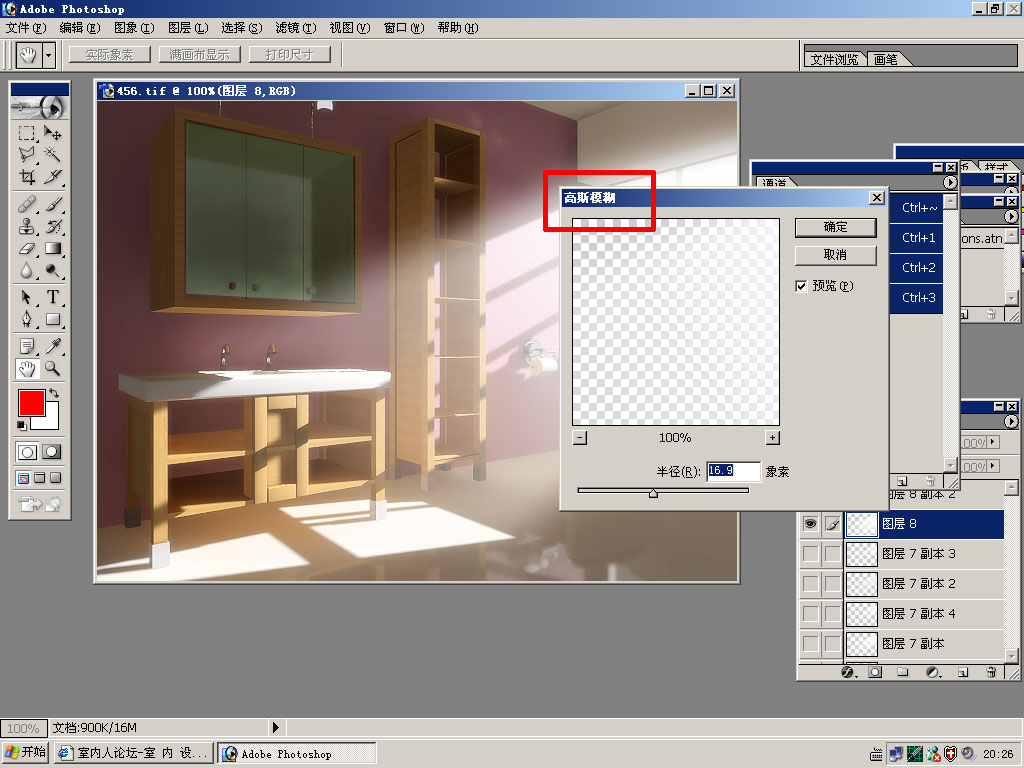Select the Eraser tool
This screenshot has width=1024, height=768.
tap(26, 248)
